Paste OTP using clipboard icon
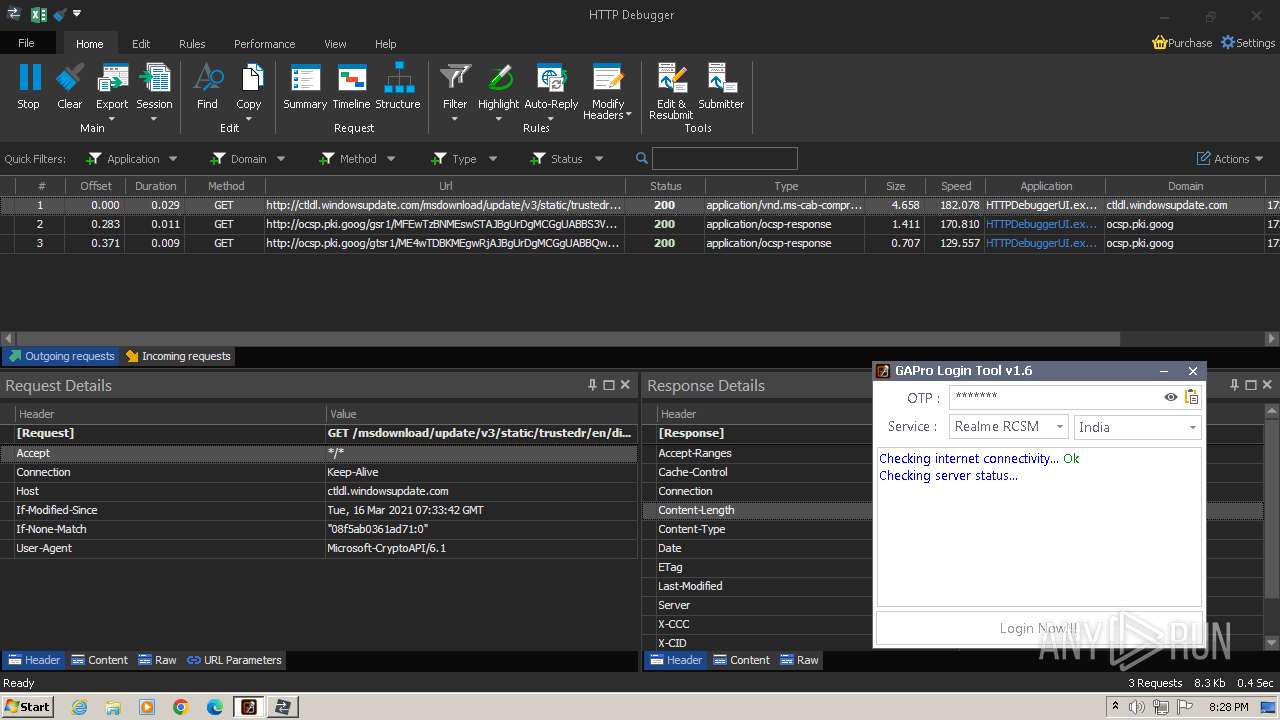 [x=1191, y=397]
